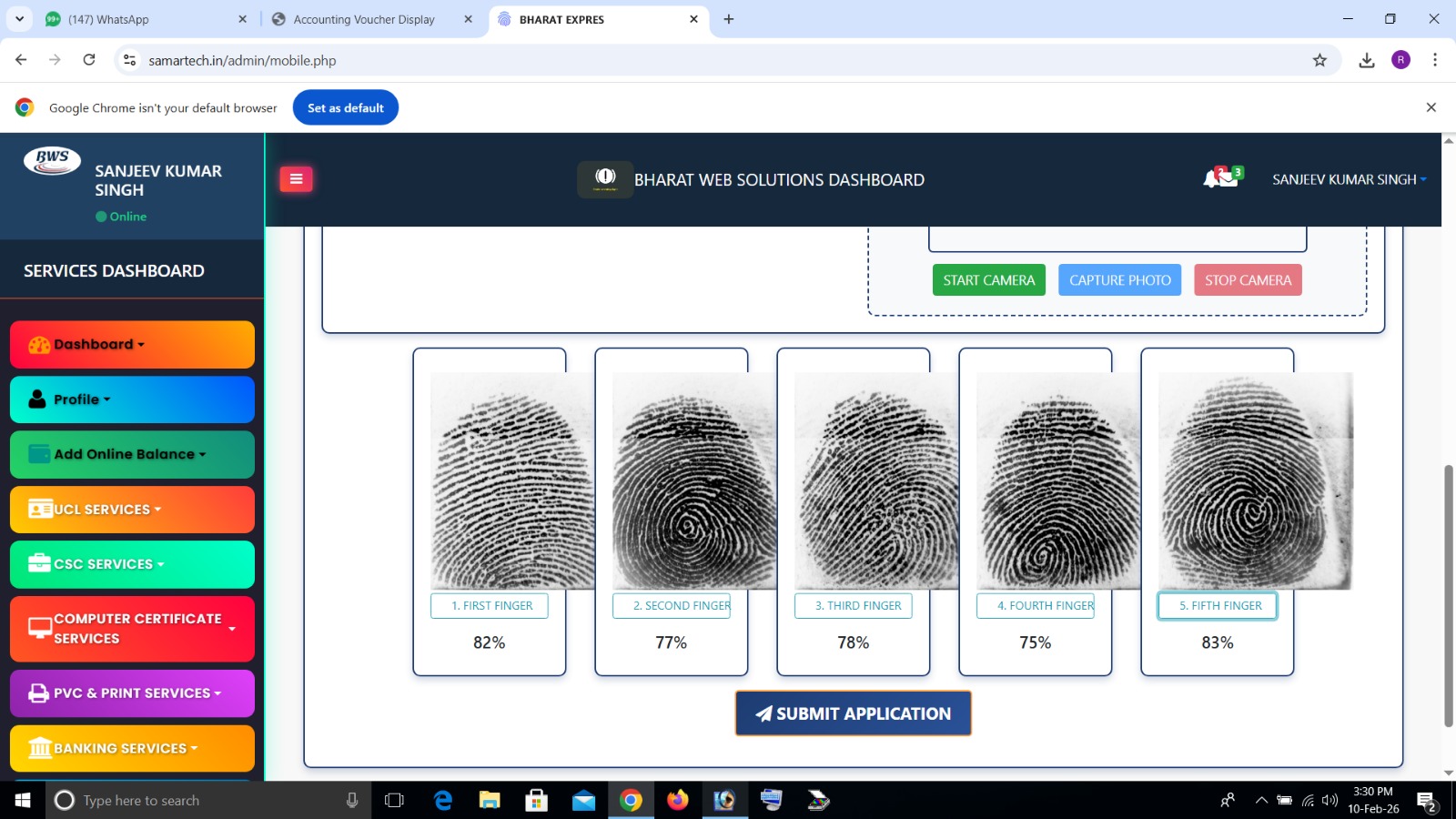Click the dashboard logo beside title

[x=605, y=179]
